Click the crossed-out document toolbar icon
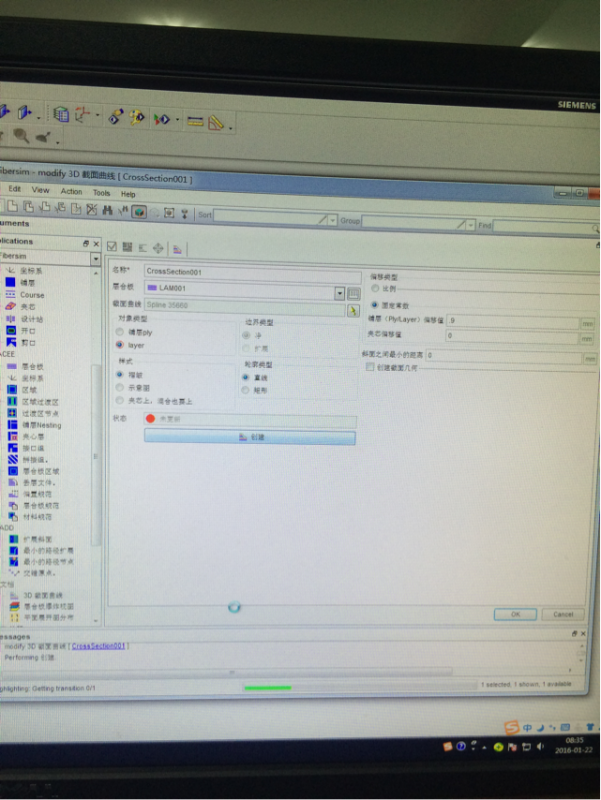This screenshot has height=800, width=601. pos(91,209)
